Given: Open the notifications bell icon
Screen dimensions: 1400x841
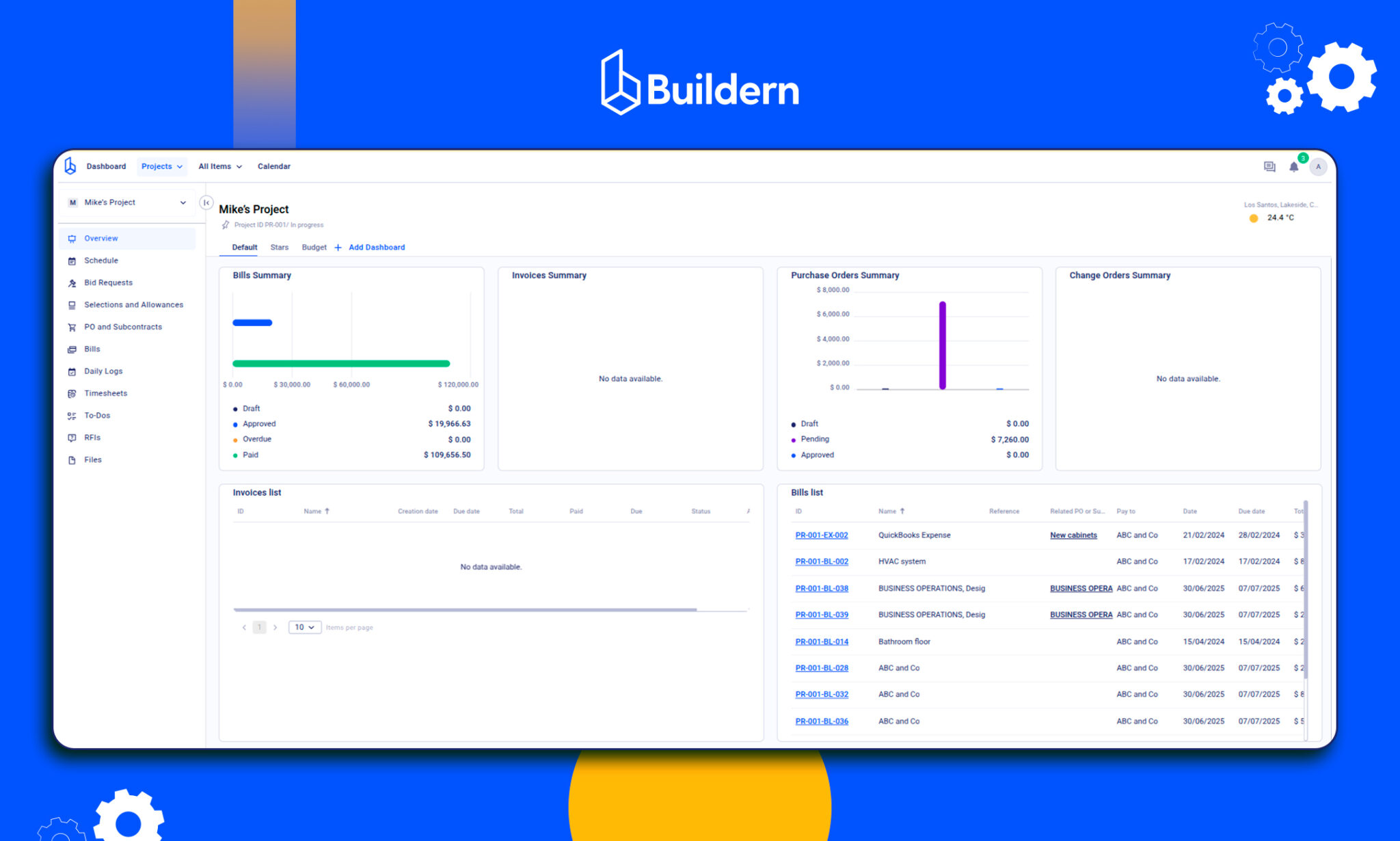Looking at the screenshot, I should coord(1293,166).
